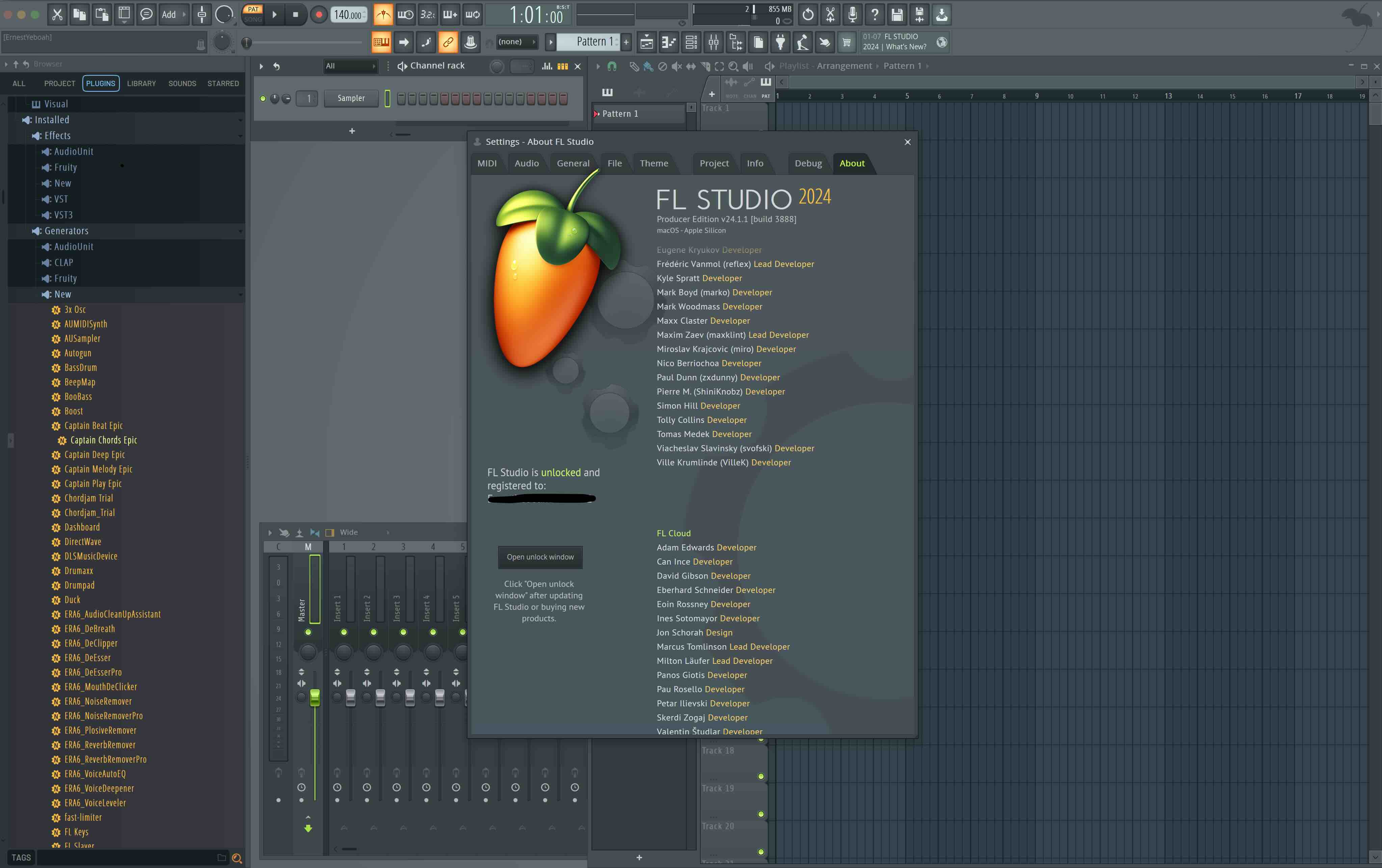Click the metronome icon in top toolbar
The image size is (1382, 868).
[383, 14]
